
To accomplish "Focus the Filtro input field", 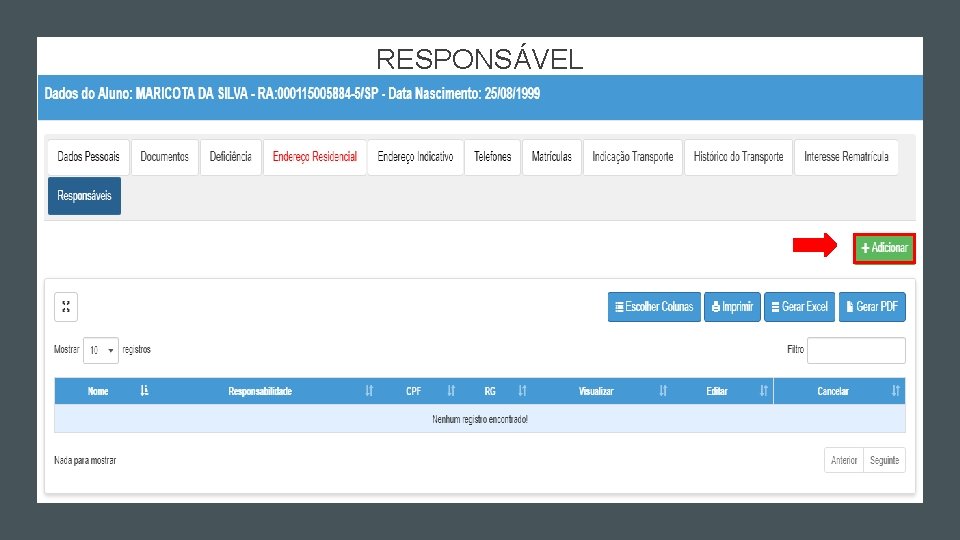I will click(x=856, y=350).
